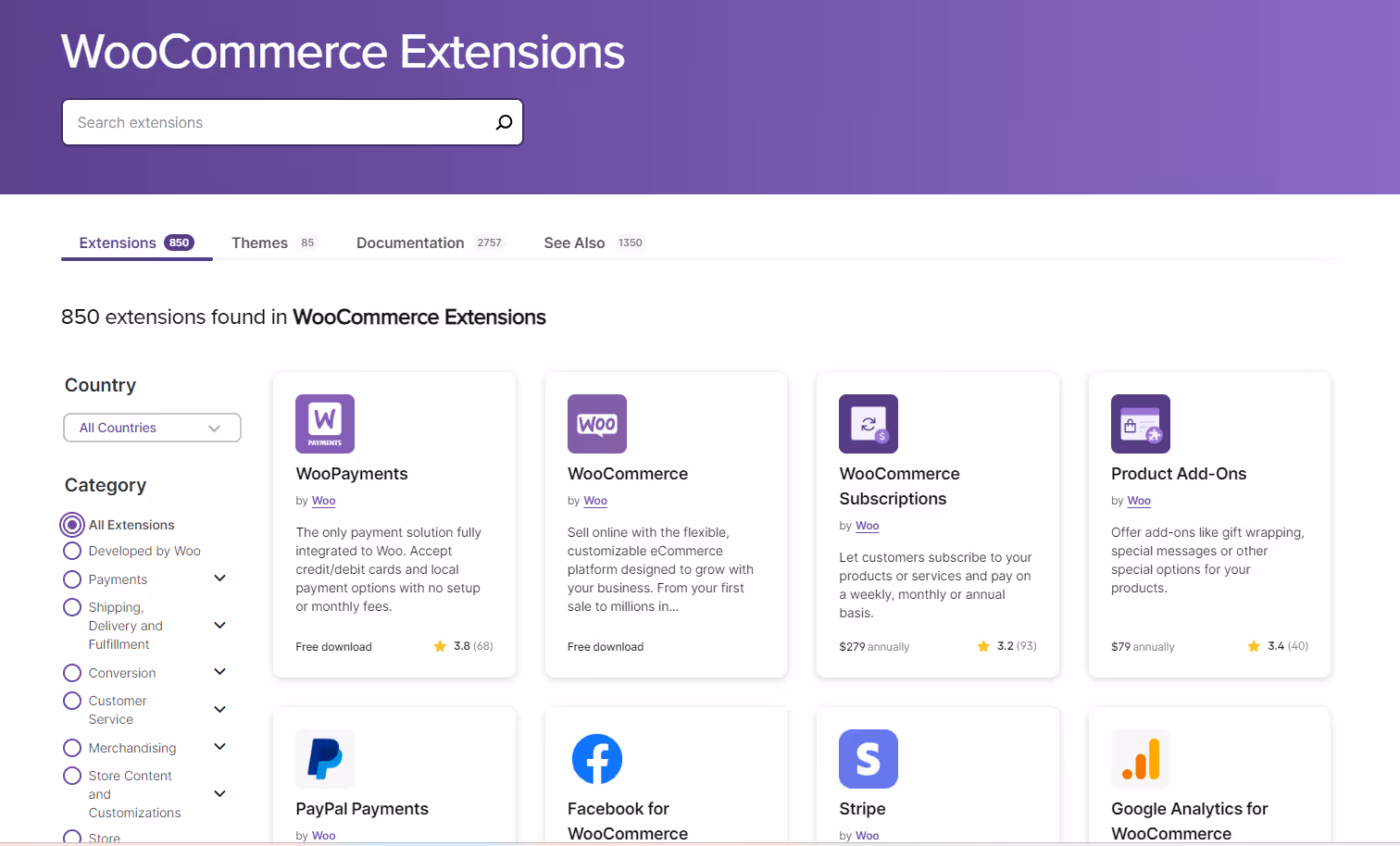
Task: Click the Stripe icon
Action: click(869, 758)
